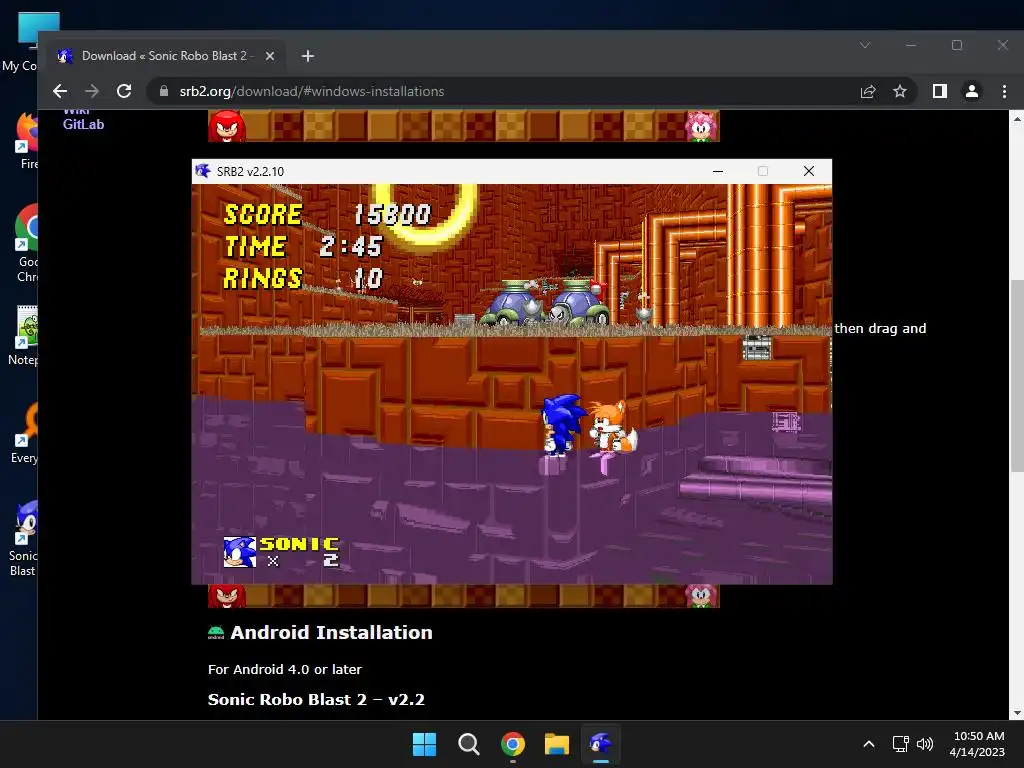Click scrollbar up arrow
The width and height of the screenshot is (1024, 768).
point(1016,119)
